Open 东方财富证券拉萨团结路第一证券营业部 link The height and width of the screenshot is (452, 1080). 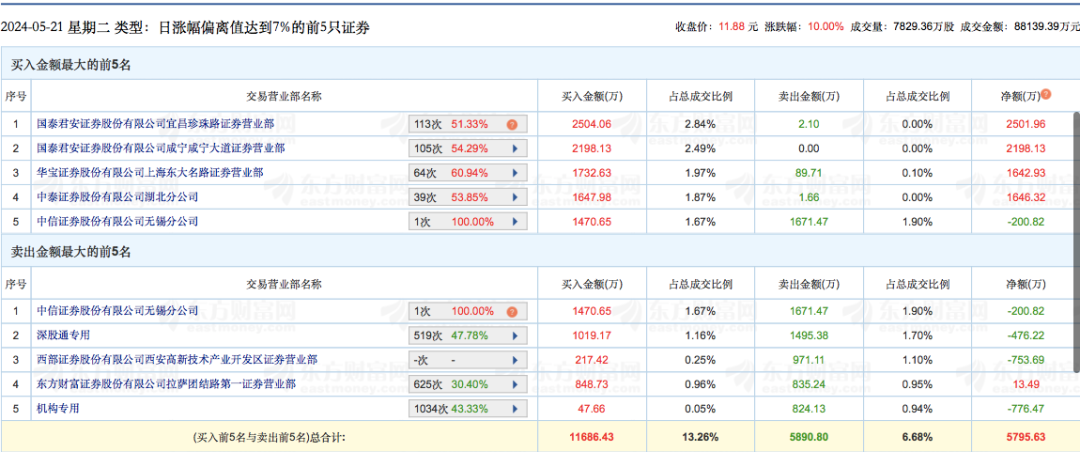[x=166, y=384]
